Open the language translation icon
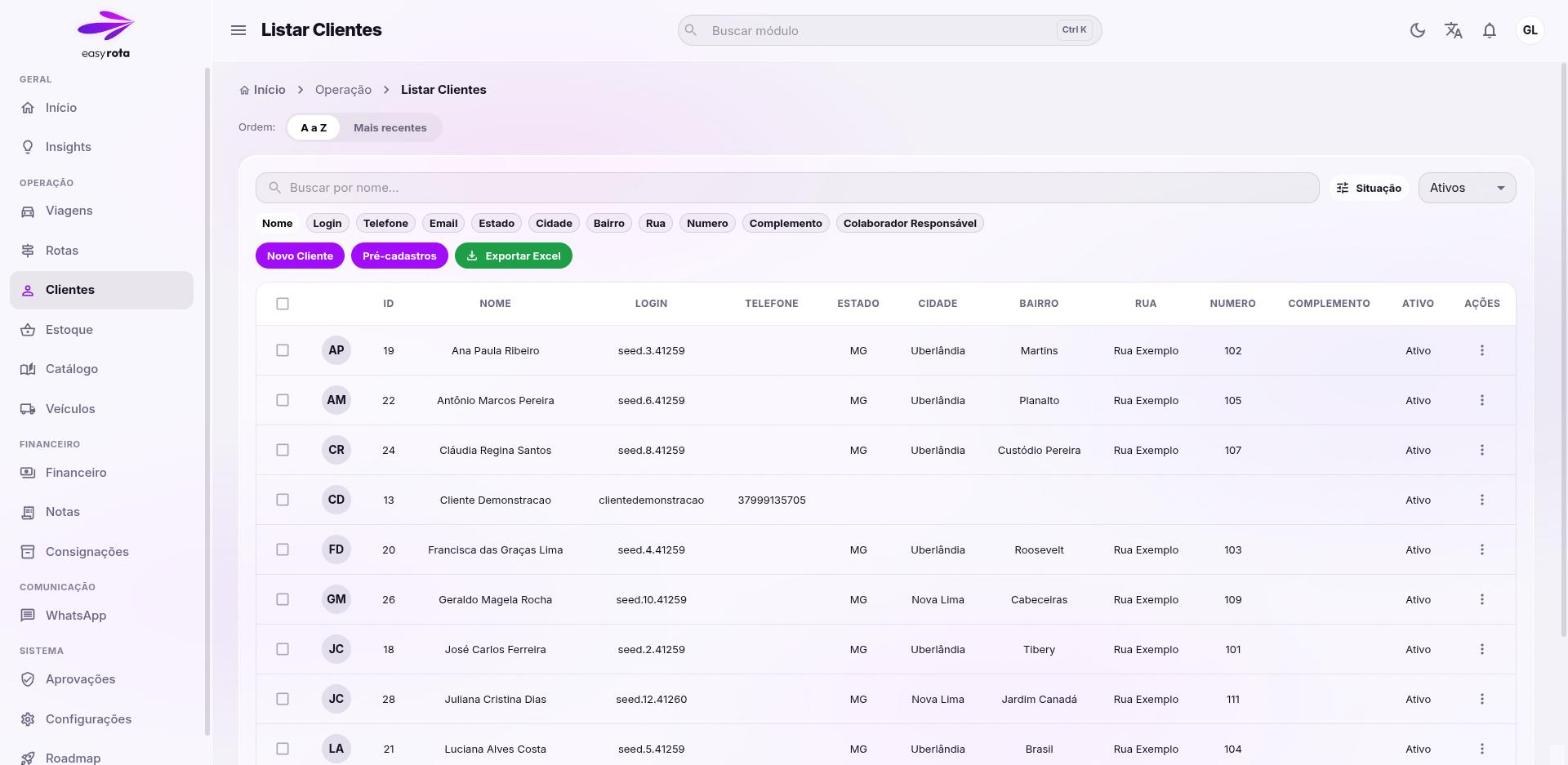The width and height of the screenshot is (1568, 765). 1453,30
